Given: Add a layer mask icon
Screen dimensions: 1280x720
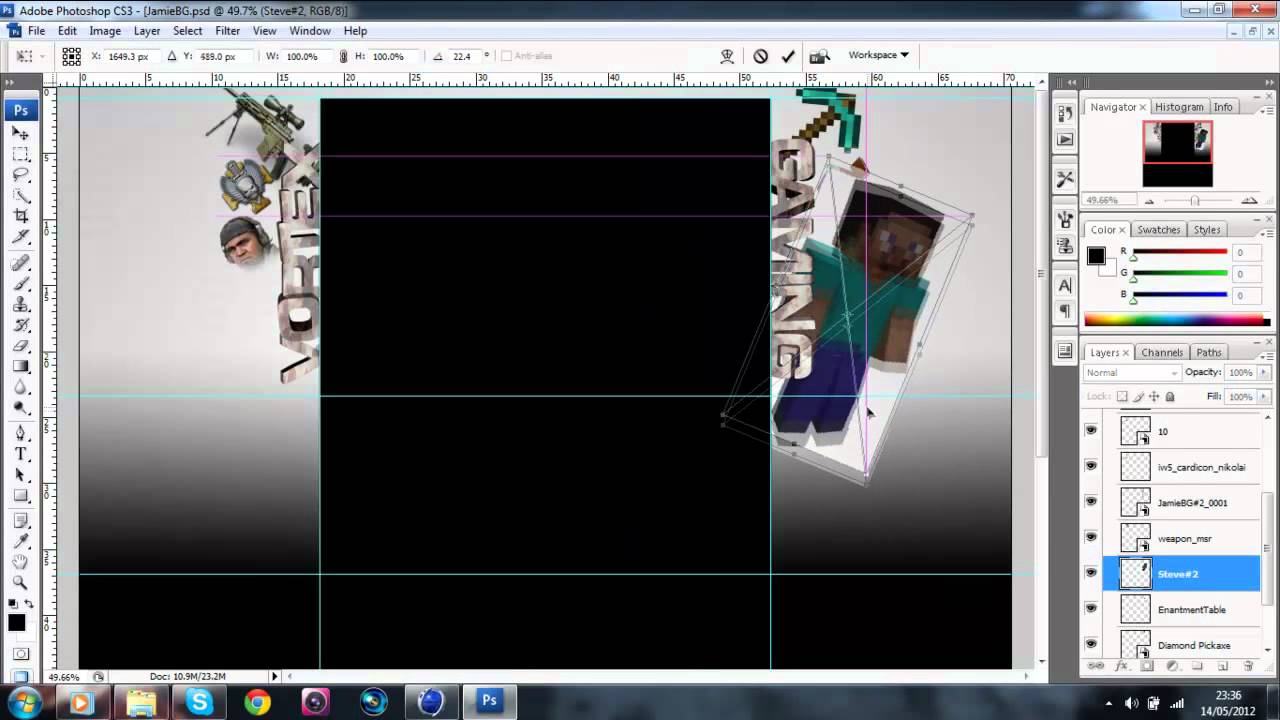Looking at the screenshot, I should pos(1147,666).
